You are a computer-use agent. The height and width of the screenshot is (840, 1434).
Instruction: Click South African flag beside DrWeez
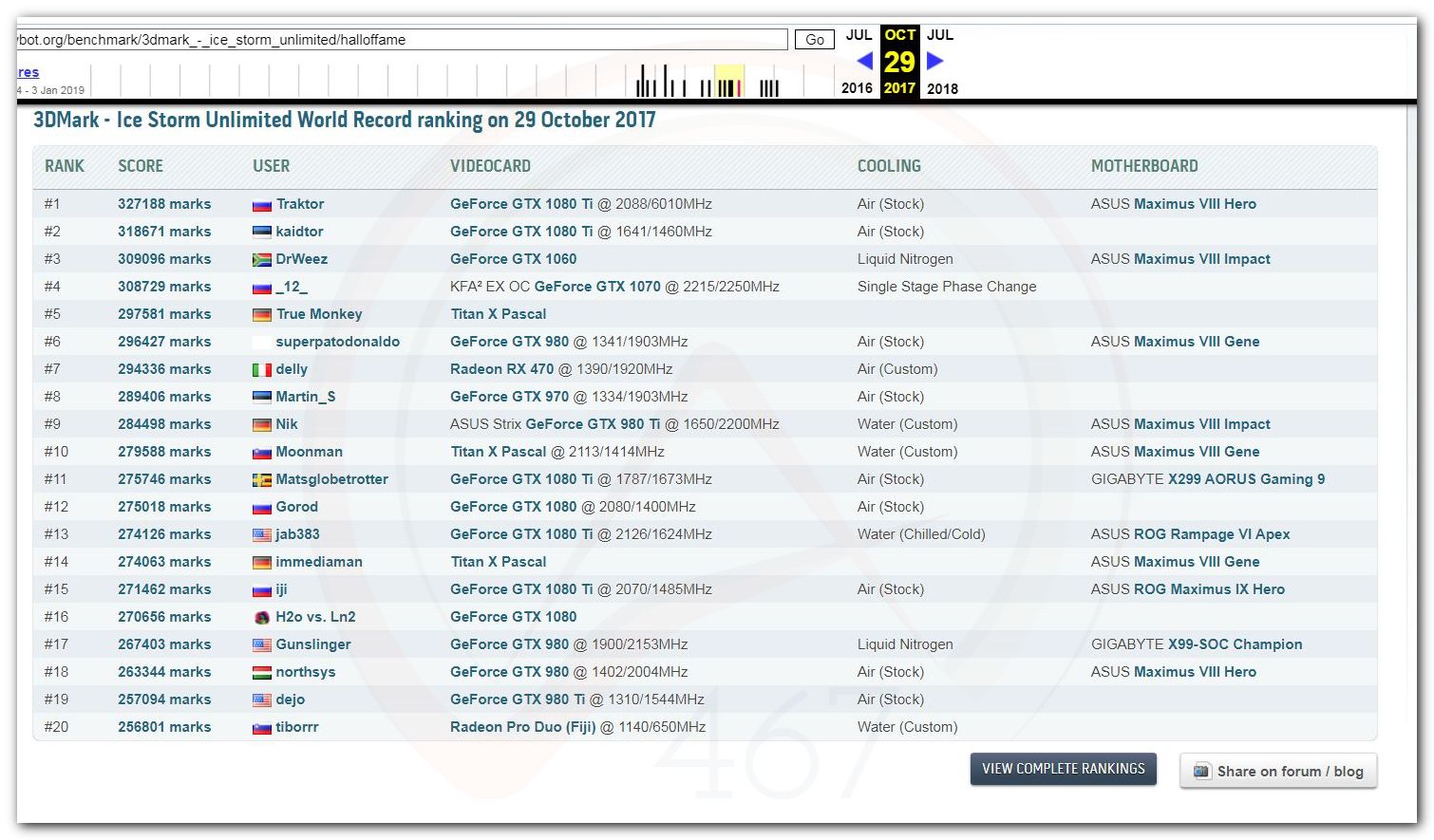click(262, 260)
